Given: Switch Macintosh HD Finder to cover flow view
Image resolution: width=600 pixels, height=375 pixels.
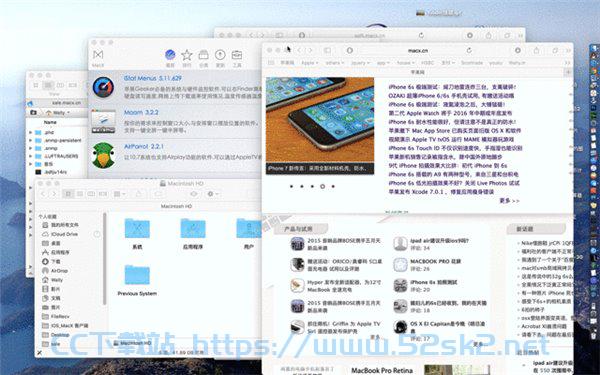Looking at the screenshot, I should coord(103,194).
